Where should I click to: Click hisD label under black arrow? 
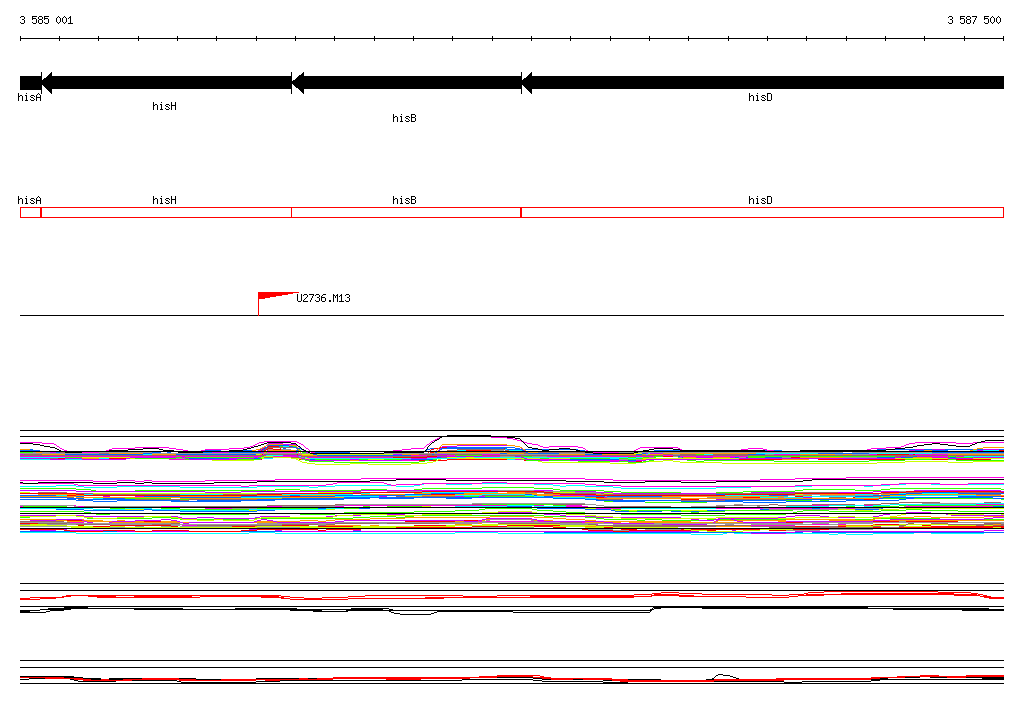tap(760, 97)
